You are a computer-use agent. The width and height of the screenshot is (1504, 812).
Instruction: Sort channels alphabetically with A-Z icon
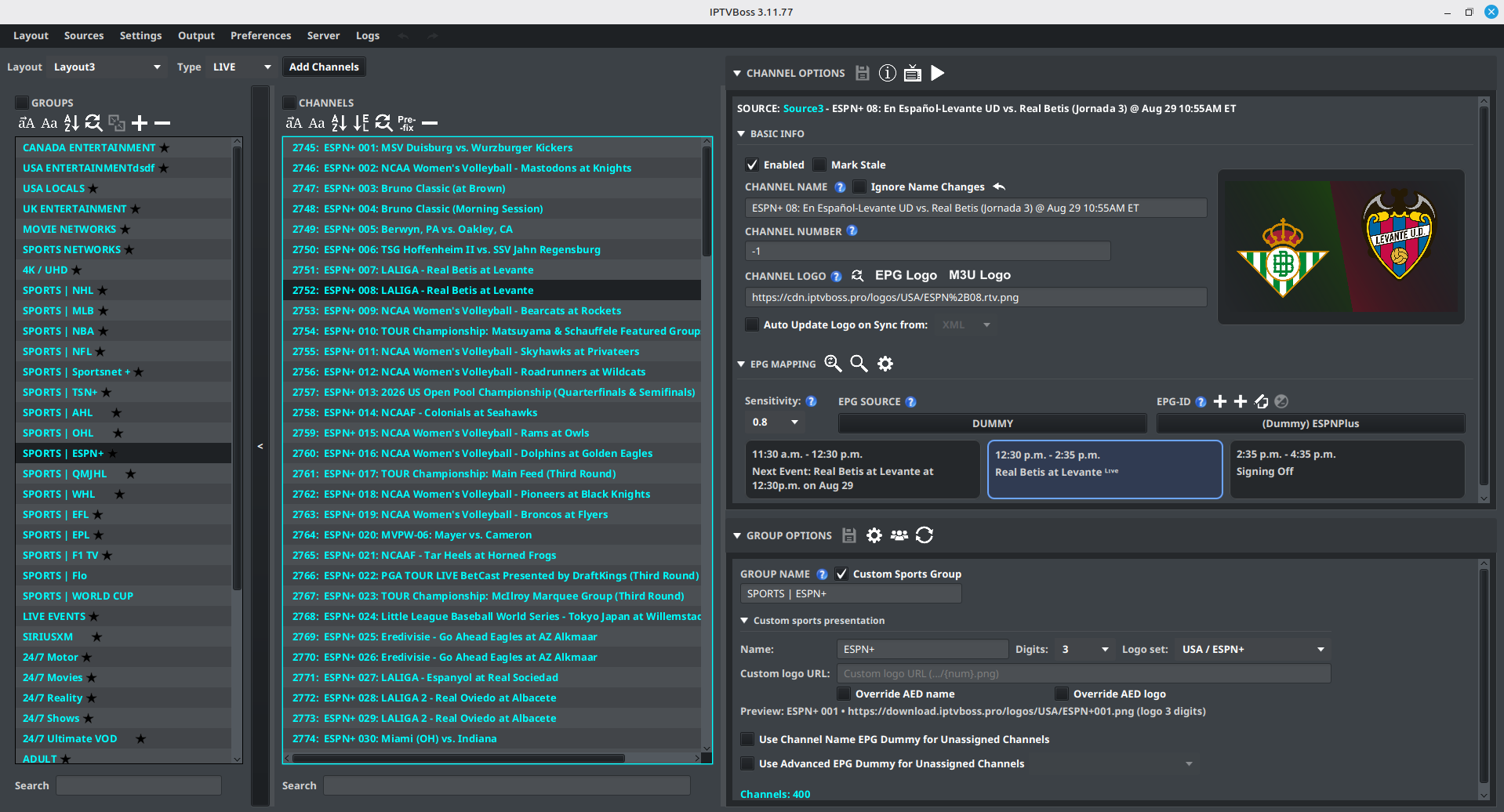[339, 123]
